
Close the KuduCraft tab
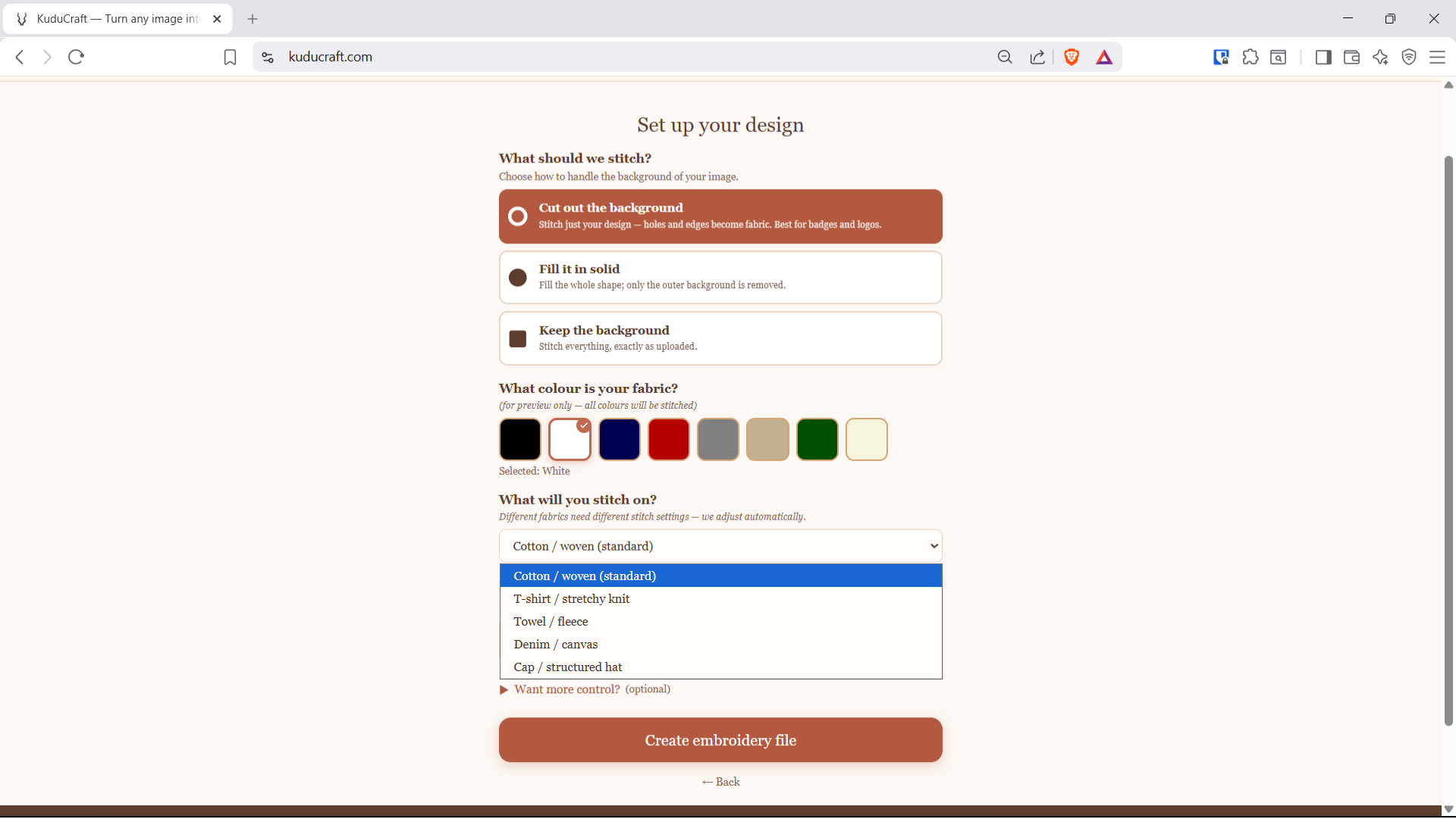tap(218, 19)
